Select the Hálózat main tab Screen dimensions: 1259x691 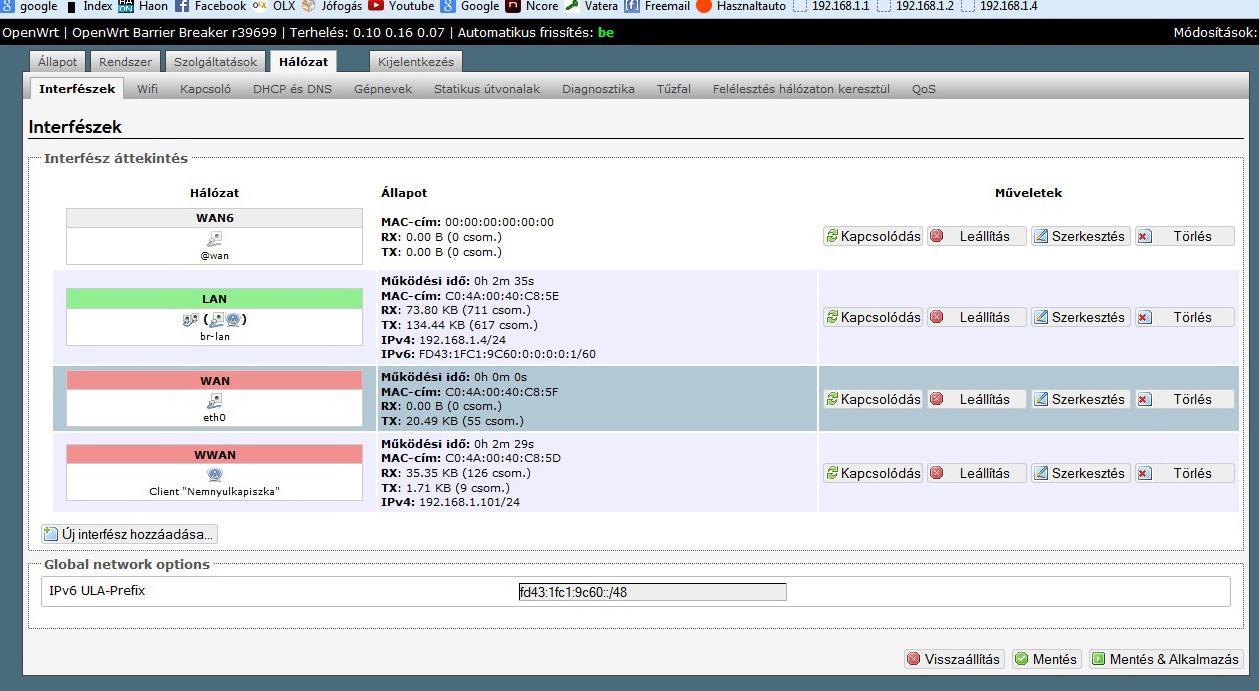pyautogui.click(x=303, y=62)
